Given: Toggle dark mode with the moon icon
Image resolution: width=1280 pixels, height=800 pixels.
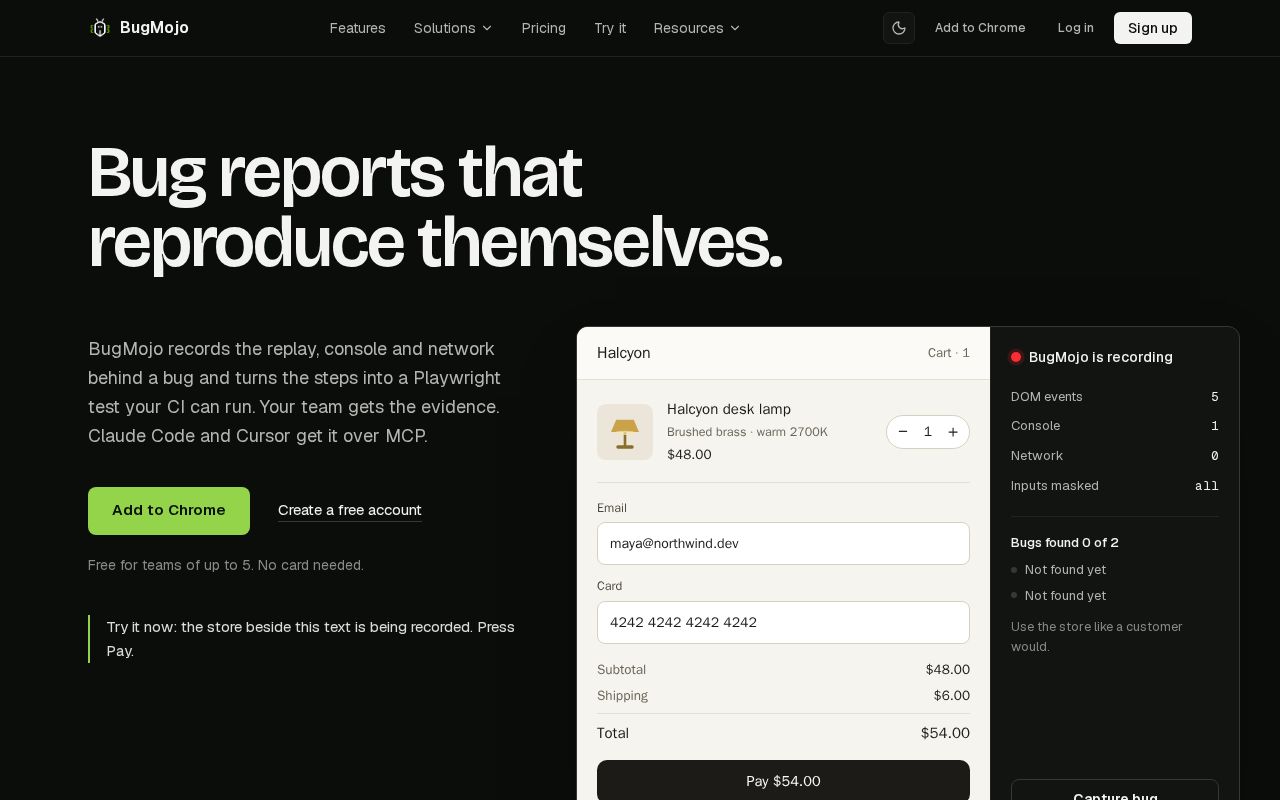Looking at the screenshot, I should (899, 28).
